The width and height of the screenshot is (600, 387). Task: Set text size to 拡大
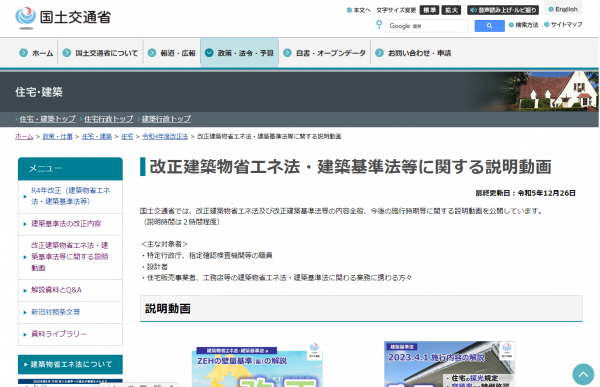point(451,10)
